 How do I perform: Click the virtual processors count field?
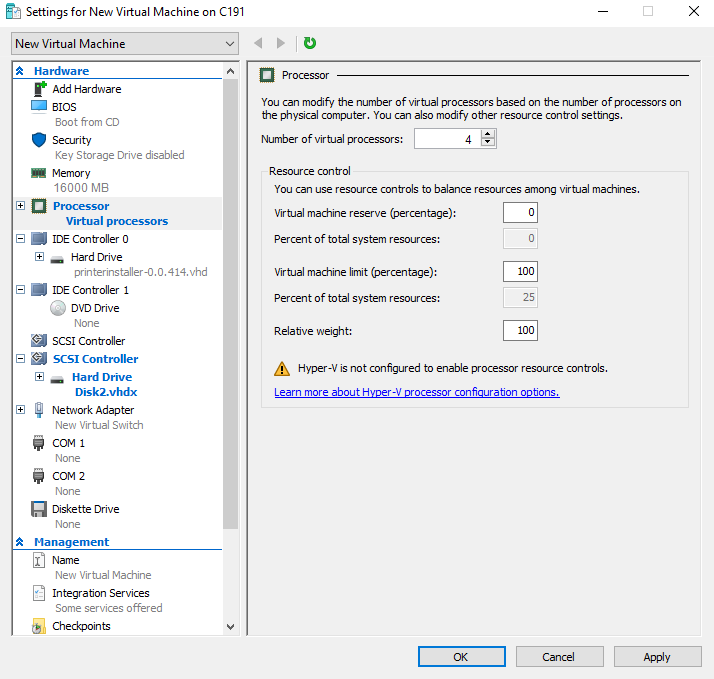(448, 139)
